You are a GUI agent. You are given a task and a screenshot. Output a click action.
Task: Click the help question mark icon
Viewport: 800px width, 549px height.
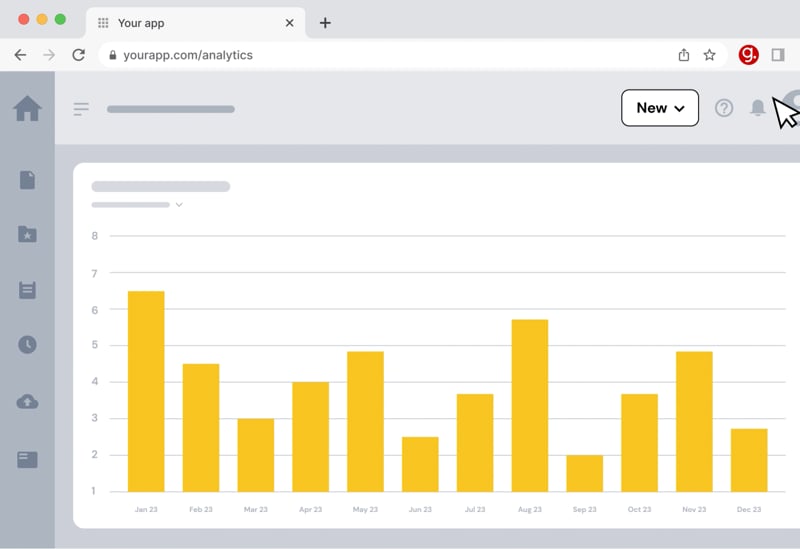tap(724, 108)
